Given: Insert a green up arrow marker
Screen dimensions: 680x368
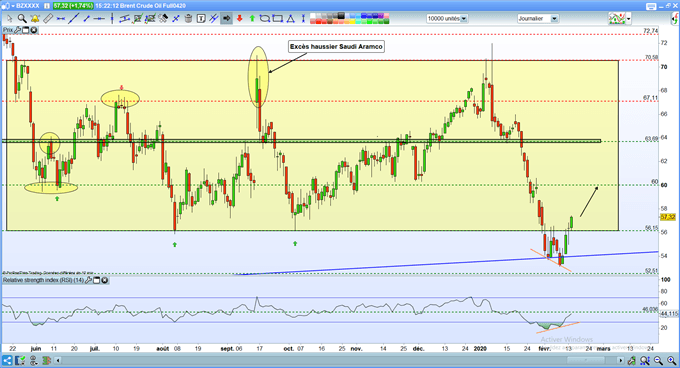Looking at the screenshot, I should [252, 19].
